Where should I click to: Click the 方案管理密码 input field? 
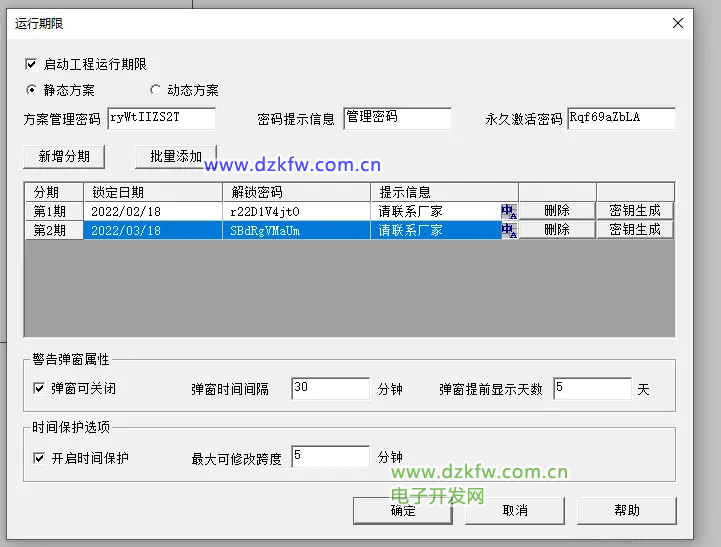pos(160,118)
